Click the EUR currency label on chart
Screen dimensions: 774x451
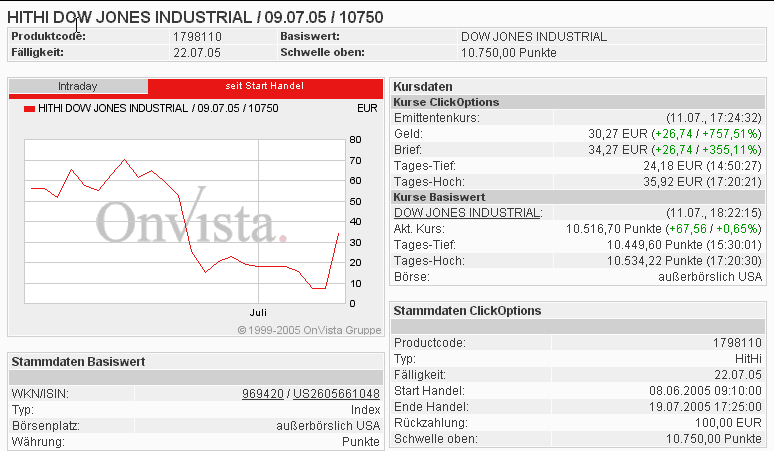(367, 108)
